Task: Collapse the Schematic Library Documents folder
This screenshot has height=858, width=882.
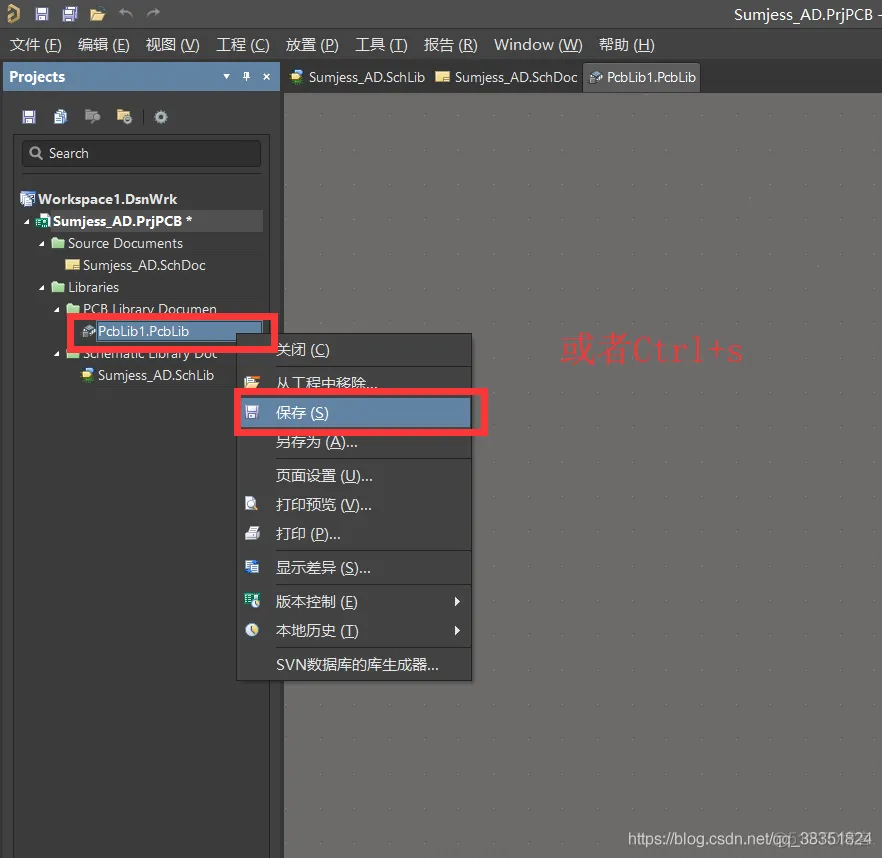Action: (x=57, y=354)
